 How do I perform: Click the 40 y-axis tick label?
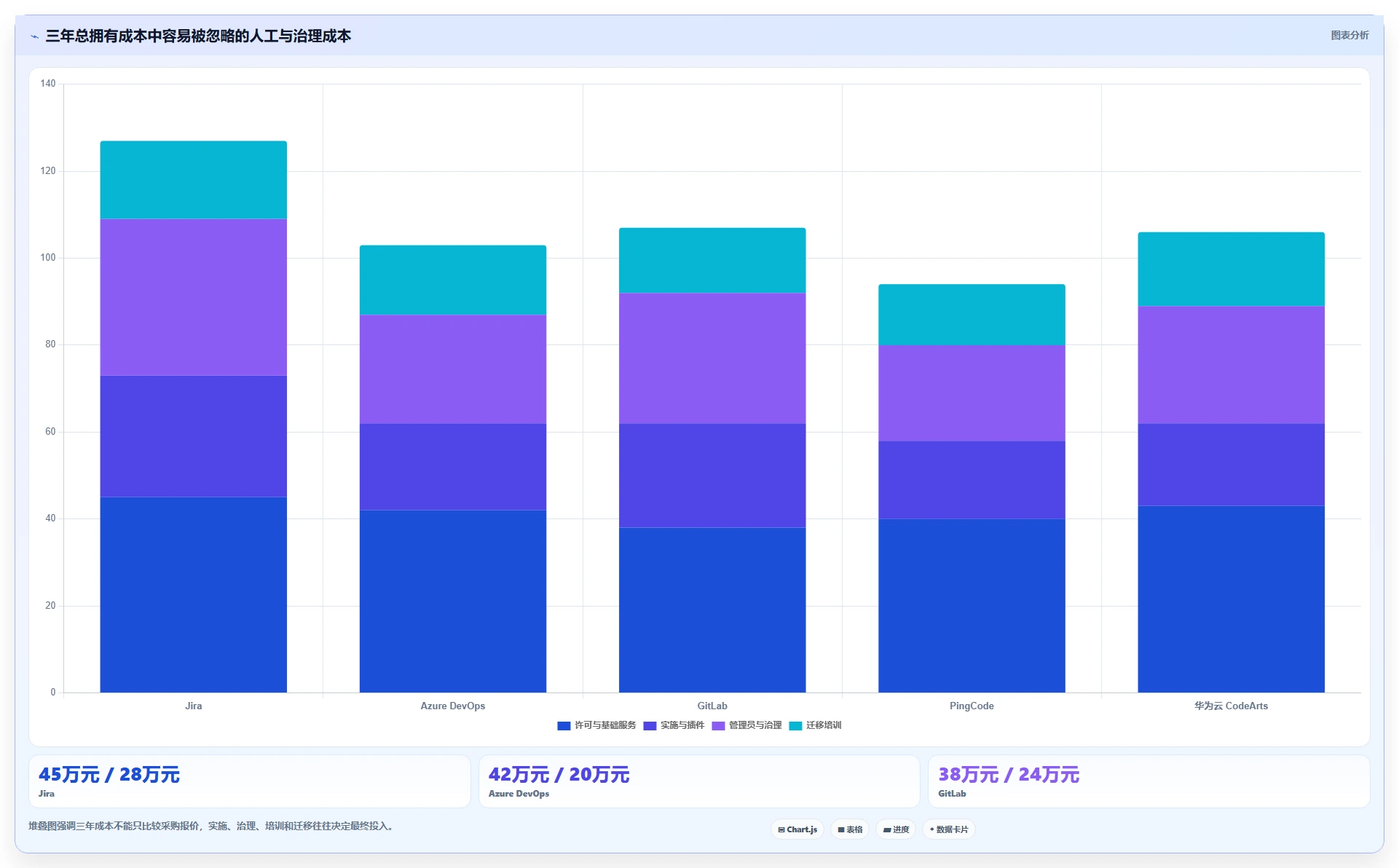50,518
